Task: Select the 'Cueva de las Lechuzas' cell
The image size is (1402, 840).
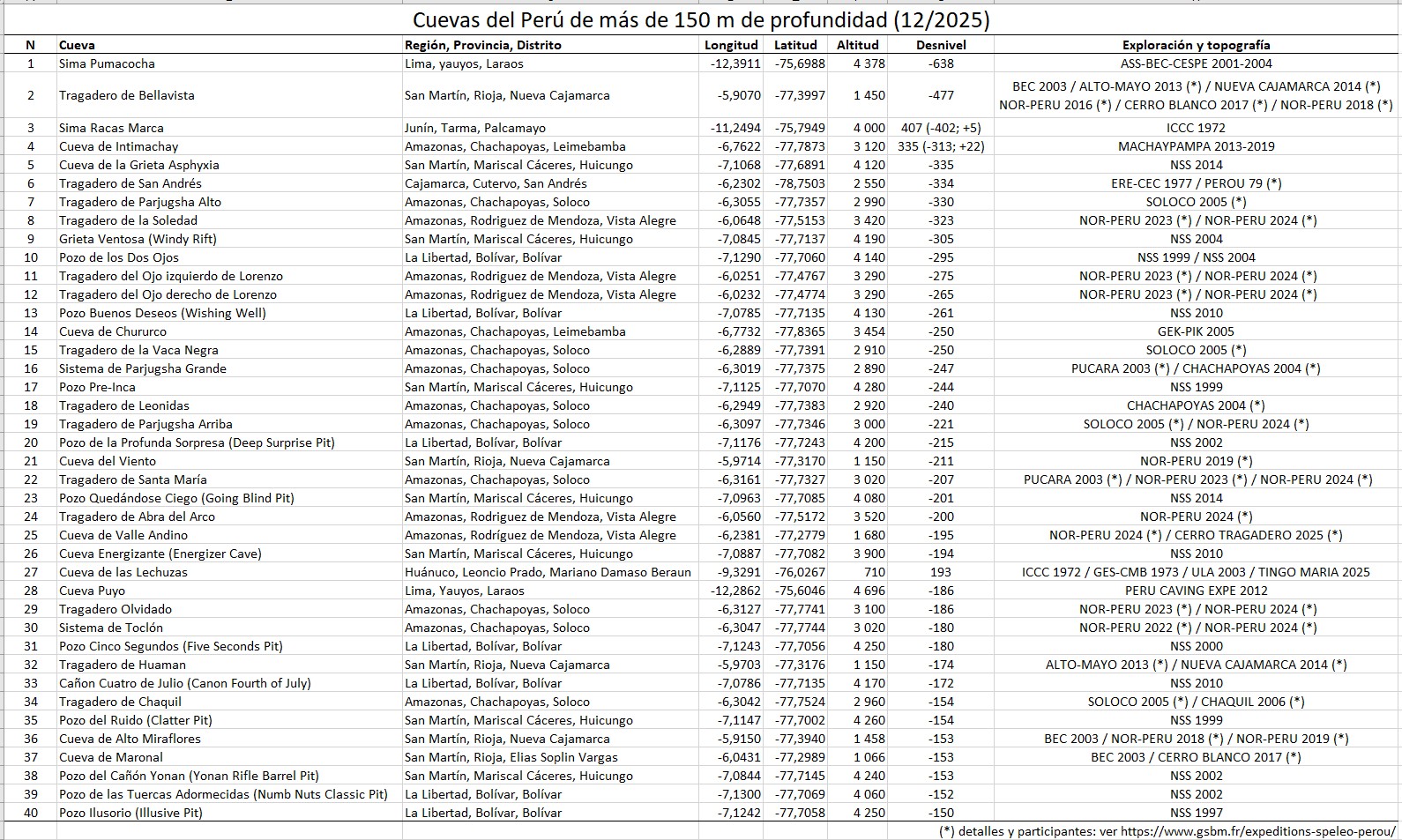Action: coord(123,572)
